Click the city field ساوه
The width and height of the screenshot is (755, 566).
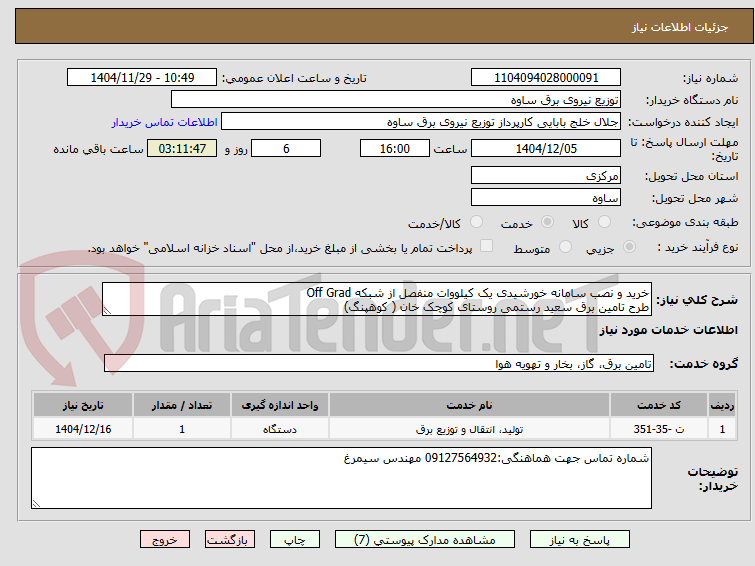(546, 197)
